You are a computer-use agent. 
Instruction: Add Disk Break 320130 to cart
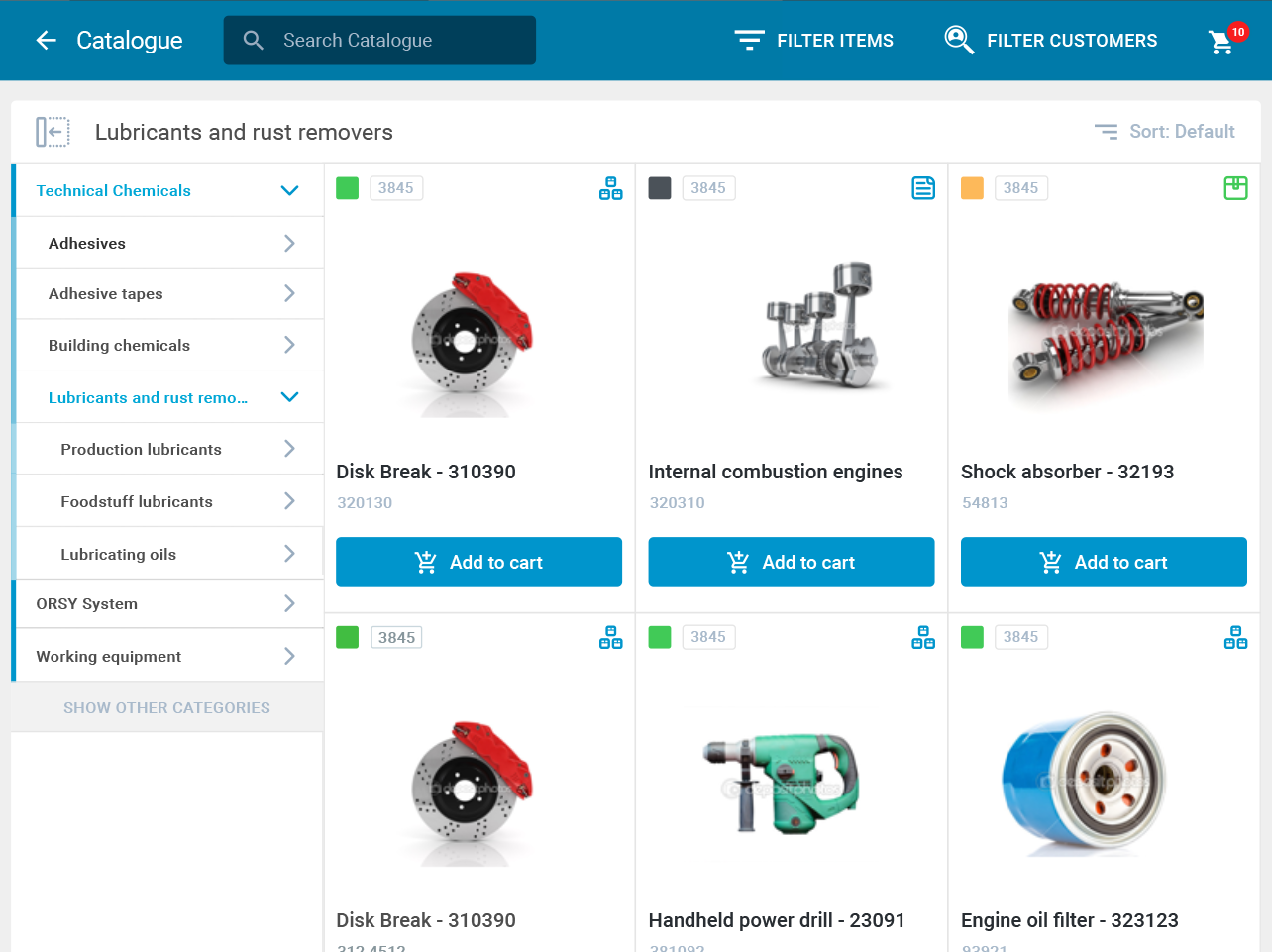click(478, 562)
